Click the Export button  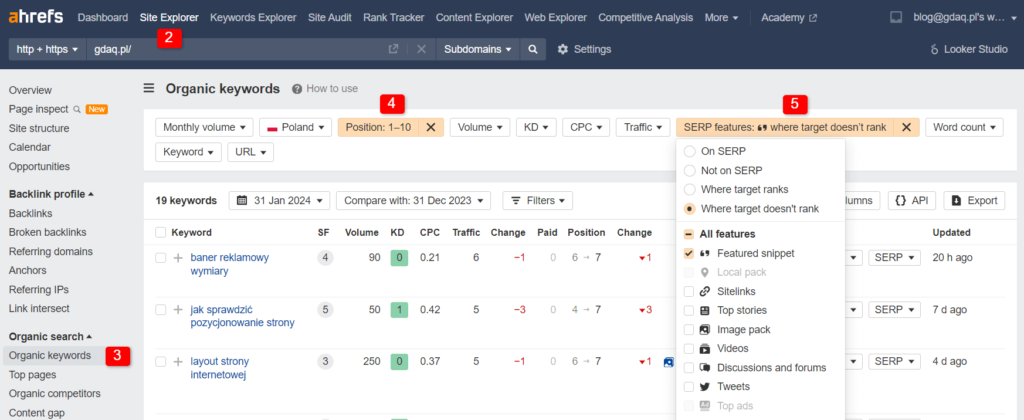974,200
